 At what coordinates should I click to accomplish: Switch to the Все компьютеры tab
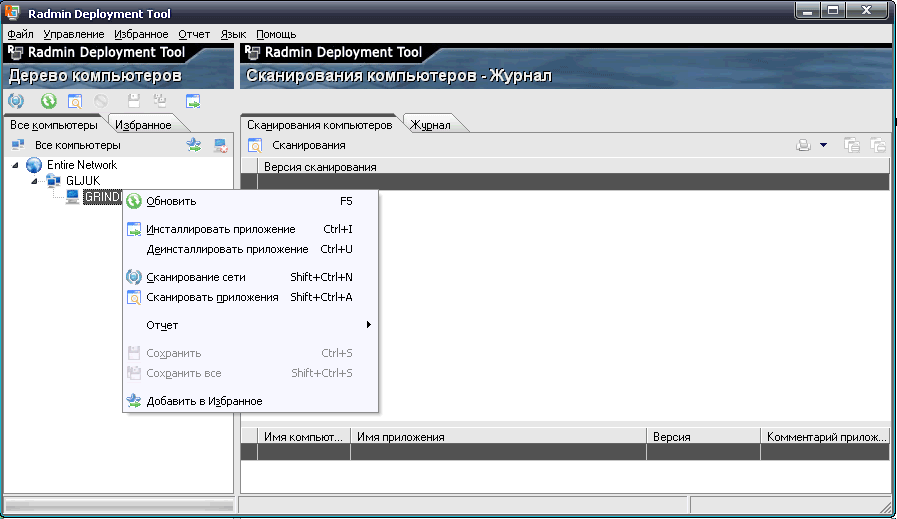point(54,125)
